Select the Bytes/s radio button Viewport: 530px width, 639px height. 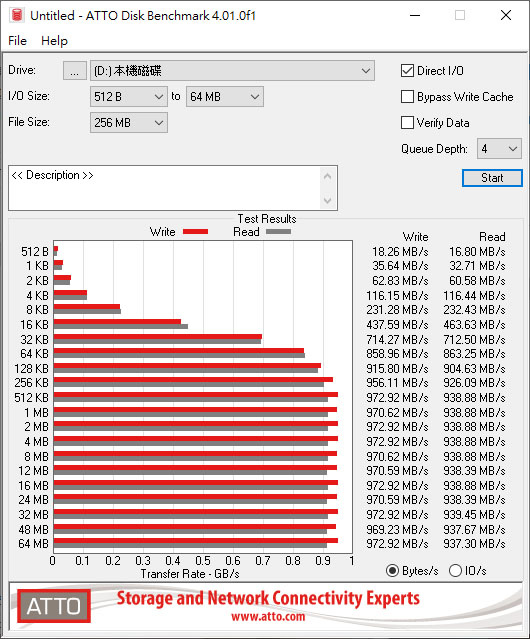tap(392, 571)
